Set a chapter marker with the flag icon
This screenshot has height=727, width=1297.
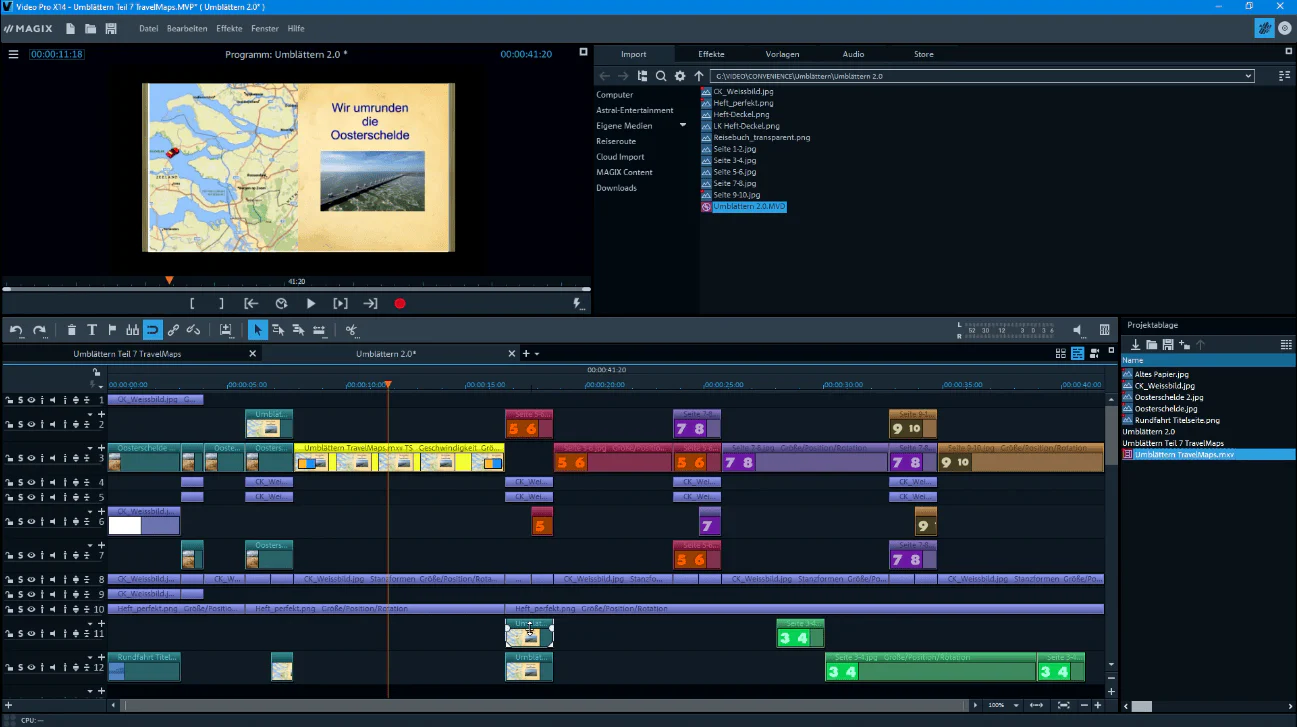(112, 330)
